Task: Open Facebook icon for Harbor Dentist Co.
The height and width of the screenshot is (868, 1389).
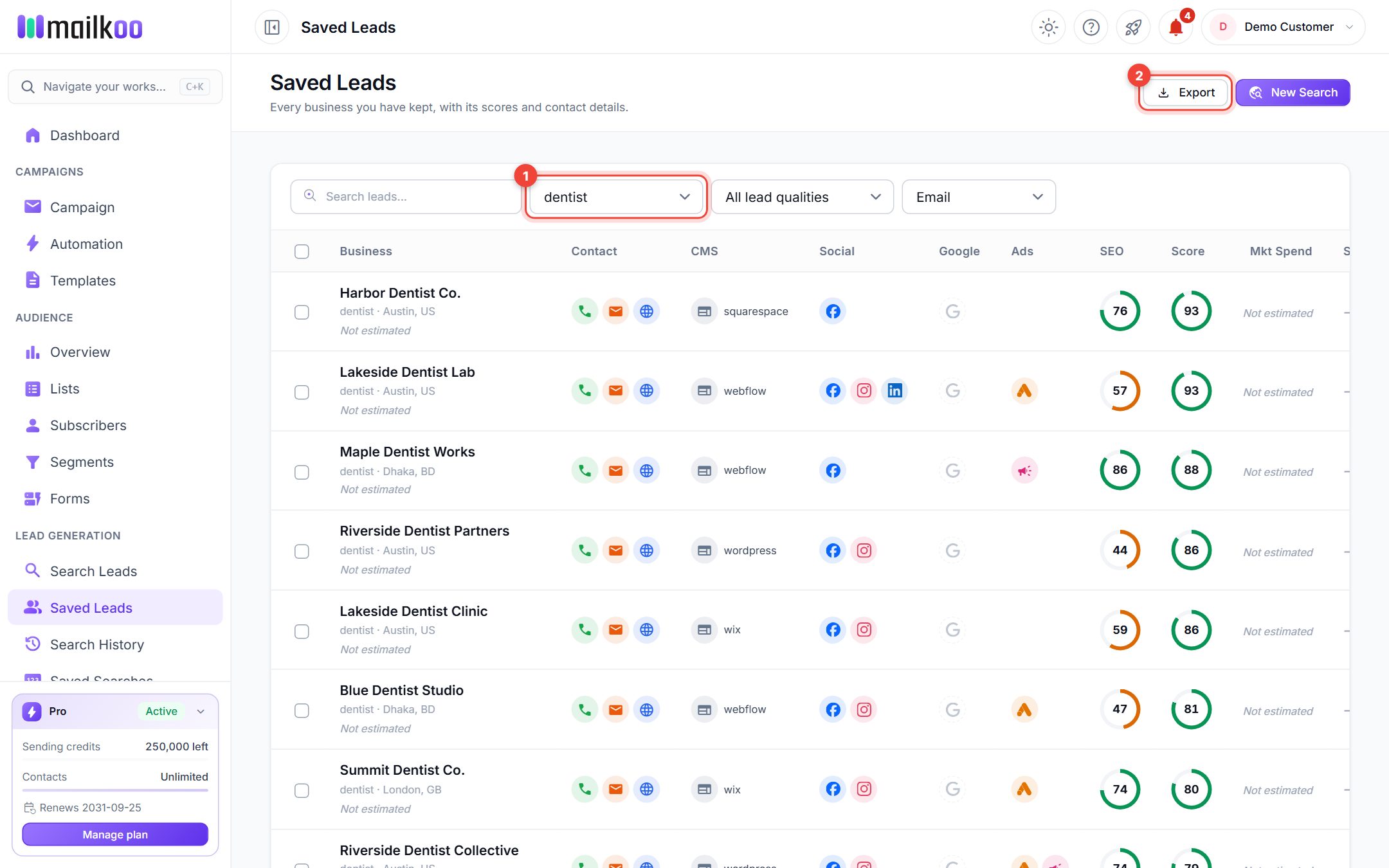Action: (x=833, y=311)
